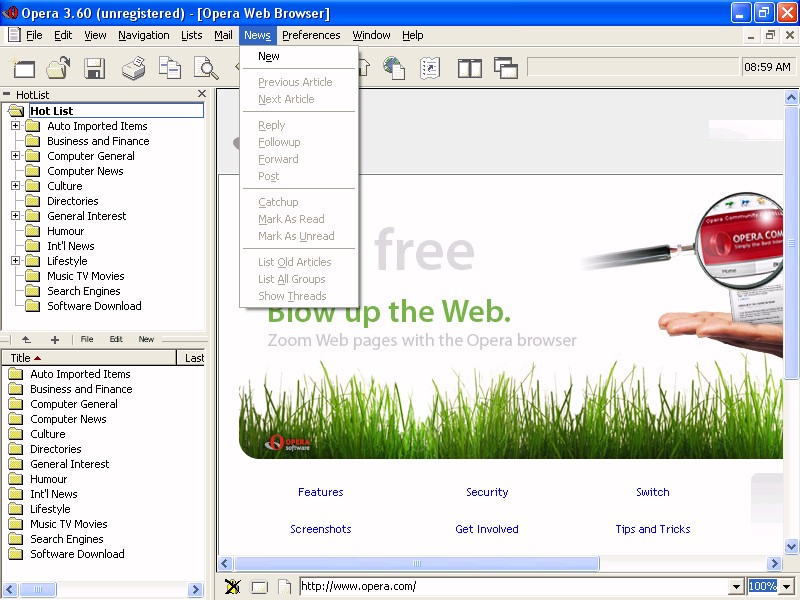Image resolution: width=800 pixels, height=600 pixels.
Task: Click the page's horizontal scrollbar thumb
Action: pos(416,564)
